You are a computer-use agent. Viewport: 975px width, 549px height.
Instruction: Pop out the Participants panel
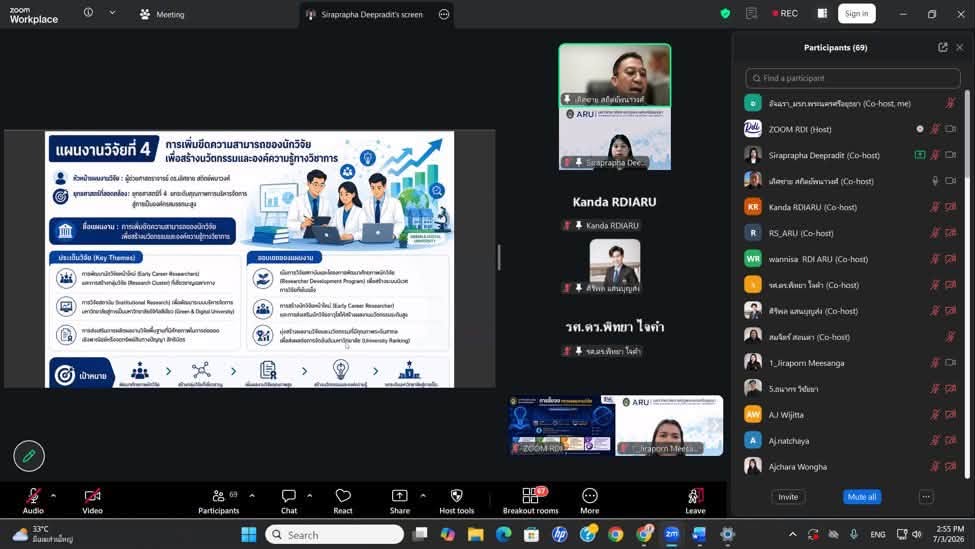(x=943, y=47)
